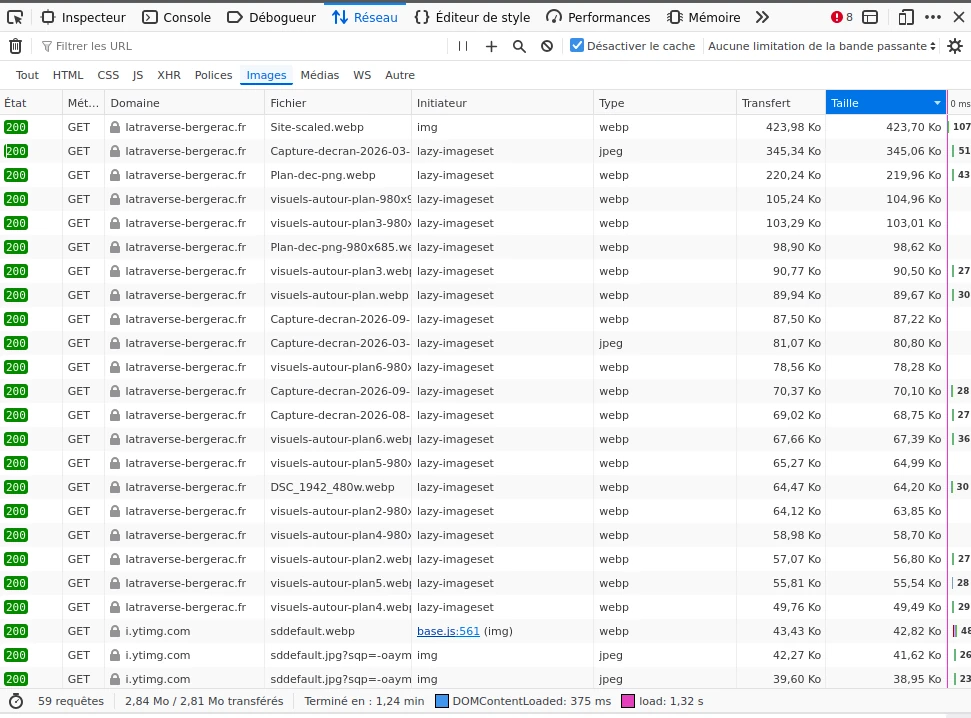
Task: Focus the Filtrer les URL field
Action: (x=242, y=46)
